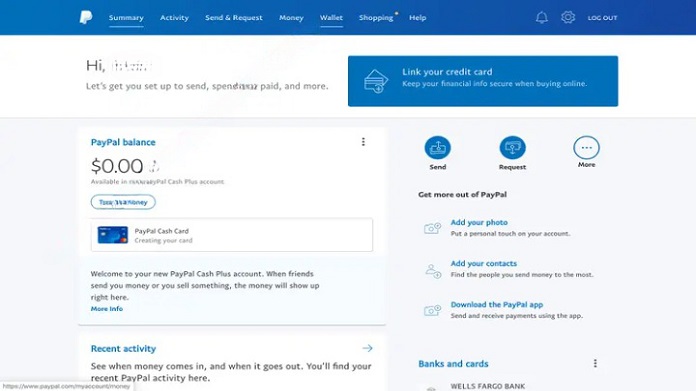Click icon beside Download the PayPal app
The height and width of the screenshot is (391, 696).
coord(432,310)
